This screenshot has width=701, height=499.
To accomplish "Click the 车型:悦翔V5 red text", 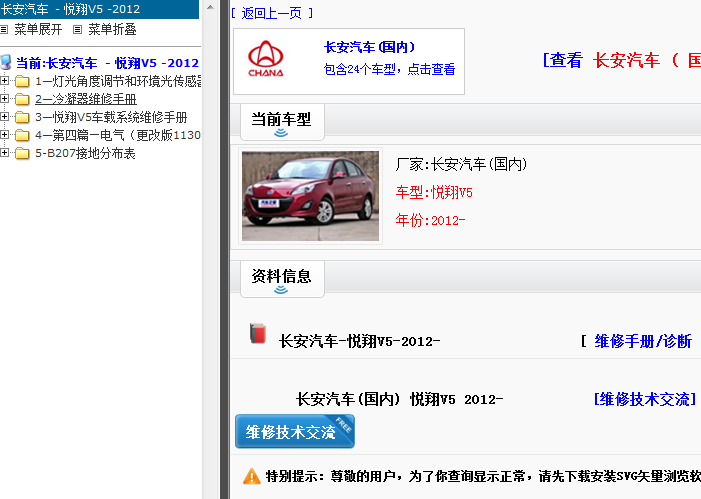I will [434, 193].
